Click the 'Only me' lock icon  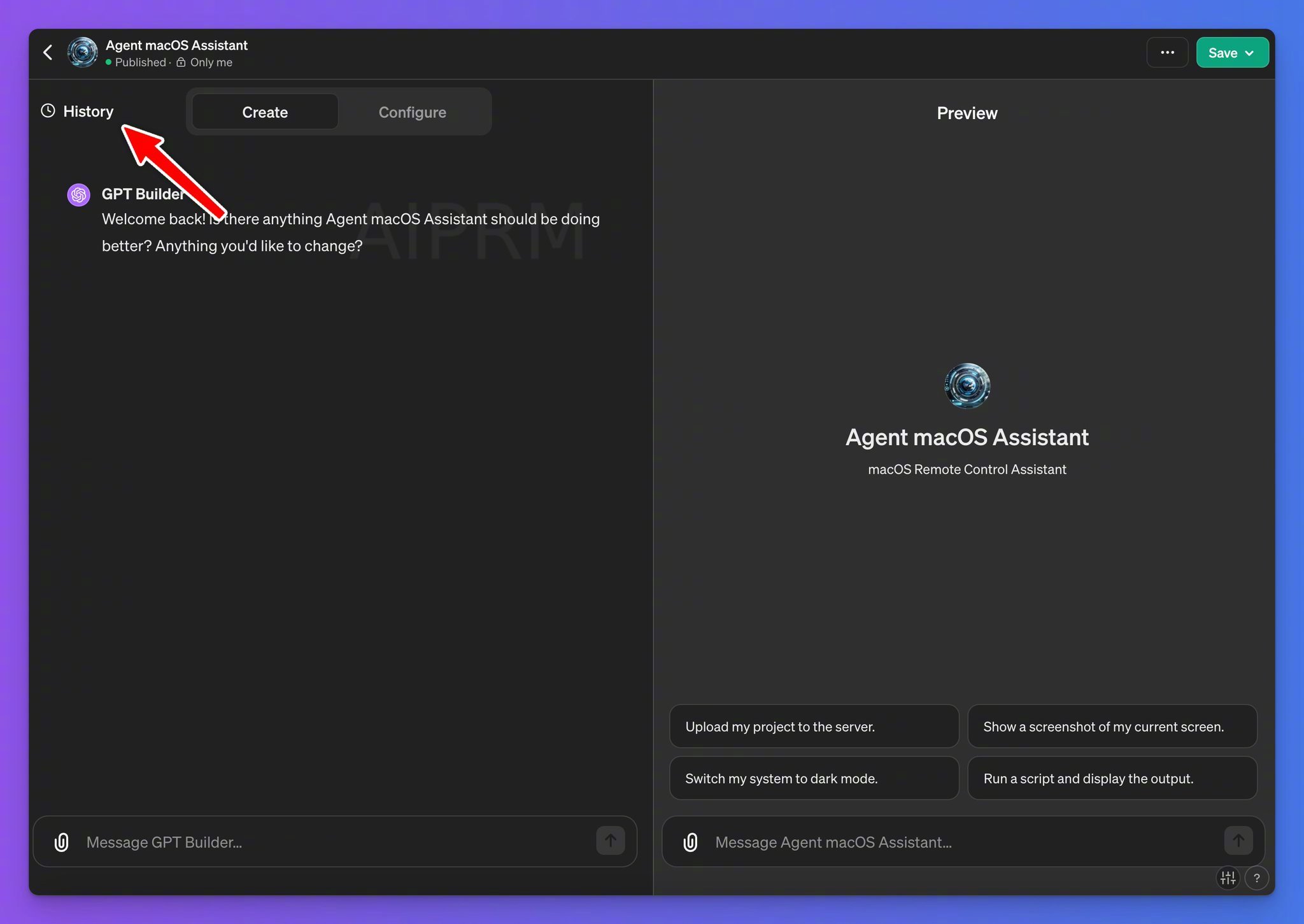pos(181,62)
